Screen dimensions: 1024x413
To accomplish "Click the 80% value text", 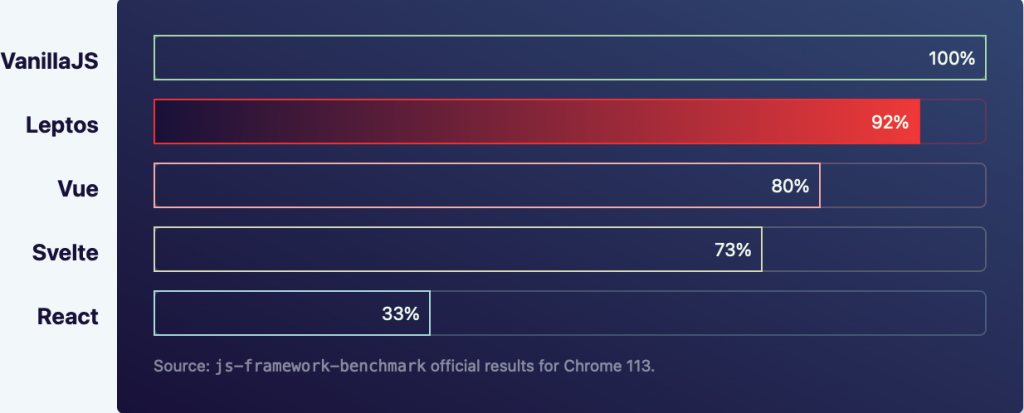I will point(790,186).
